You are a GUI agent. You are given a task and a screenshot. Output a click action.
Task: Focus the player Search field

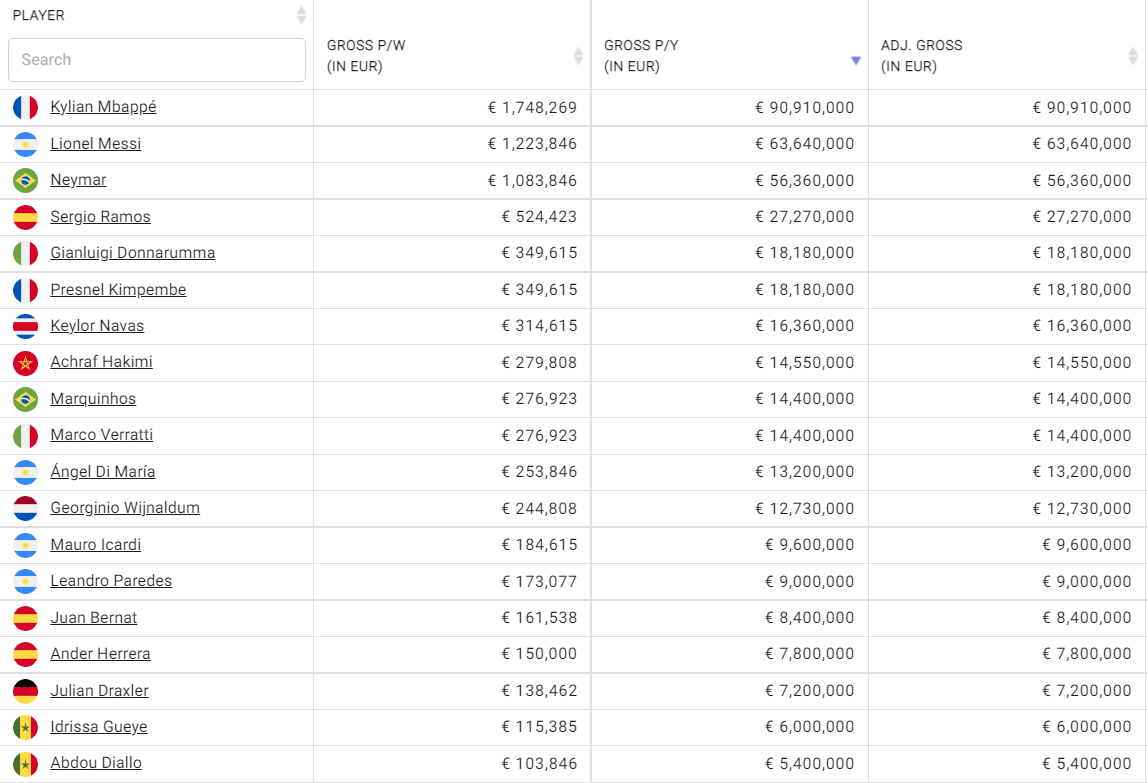(x=157, y=60)
